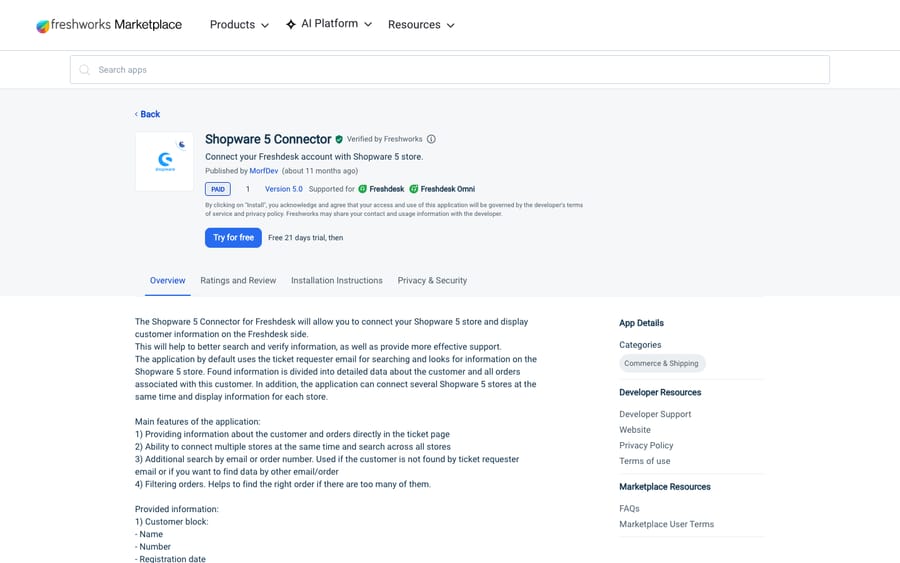Click the 'Supported for' label
Viewport: 900px width, 563px height.
pyautogui.click(x=332, y=189)
